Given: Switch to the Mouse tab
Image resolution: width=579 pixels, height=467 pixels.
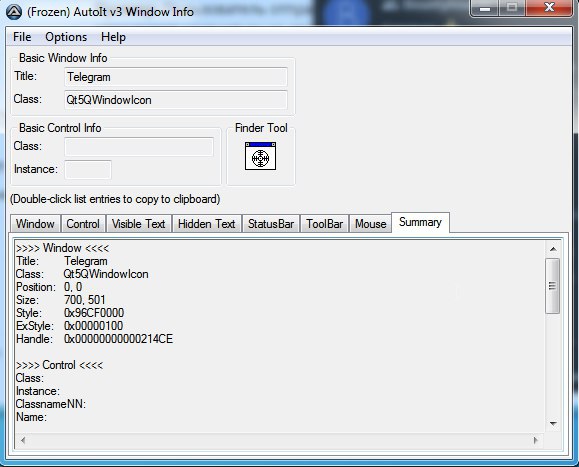Looking at the screenshot, I should pos(370,224).
